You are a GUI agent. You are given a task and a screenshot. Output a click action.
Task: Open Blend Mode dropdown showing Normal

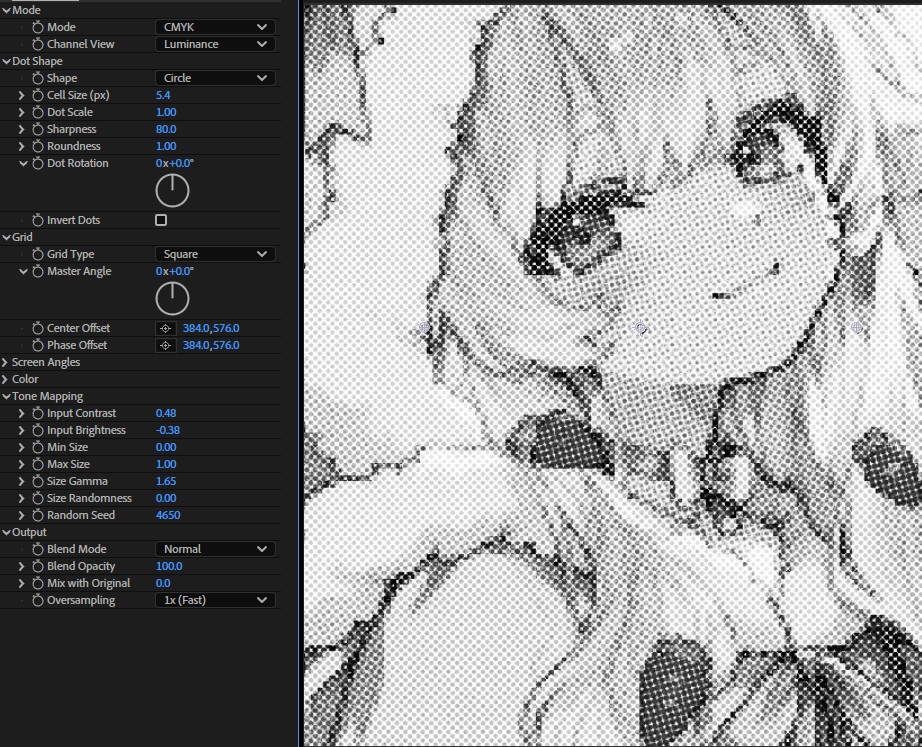215,549
